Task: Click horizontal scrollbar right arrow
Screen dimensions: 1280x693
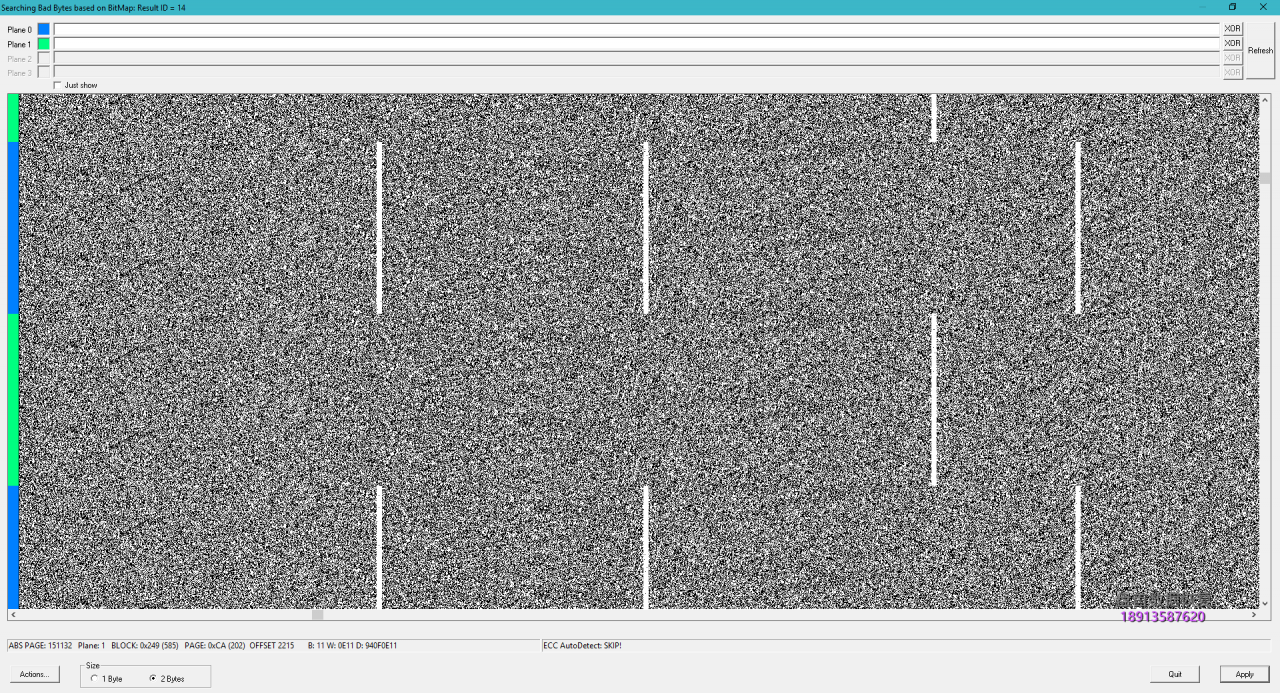Action: point(1253,614)
